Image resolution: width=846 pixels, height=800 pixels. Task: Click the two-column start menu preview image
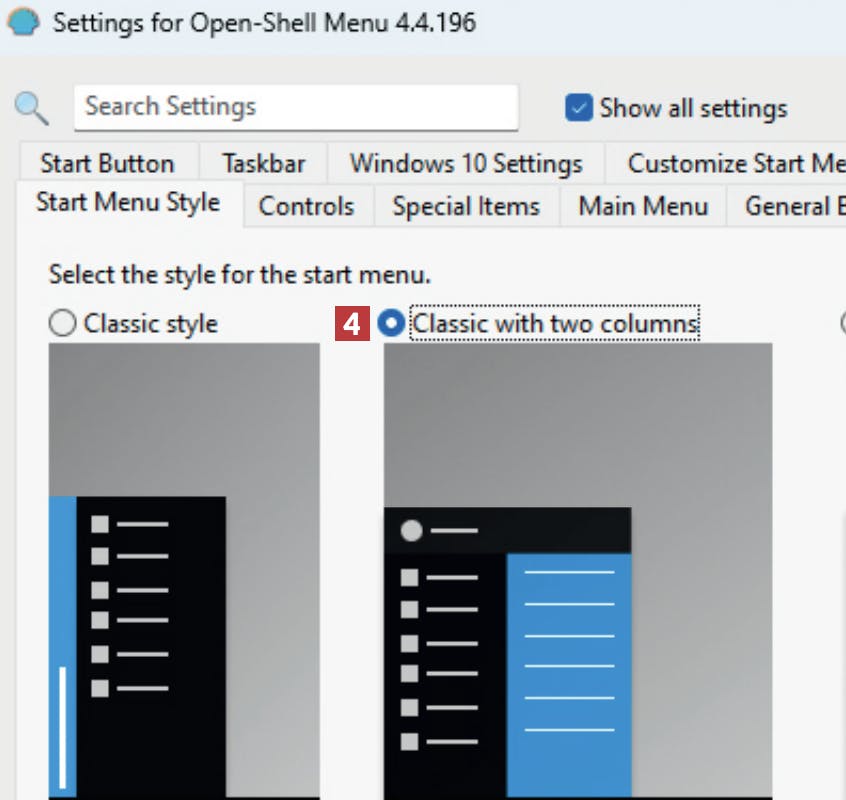577,570
